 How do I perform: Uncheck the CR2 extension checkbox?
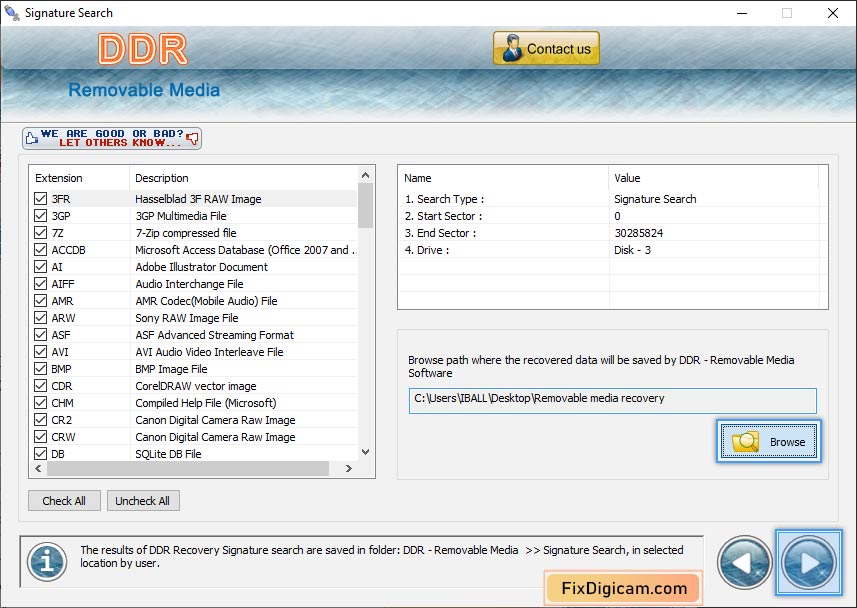(40, 419)
